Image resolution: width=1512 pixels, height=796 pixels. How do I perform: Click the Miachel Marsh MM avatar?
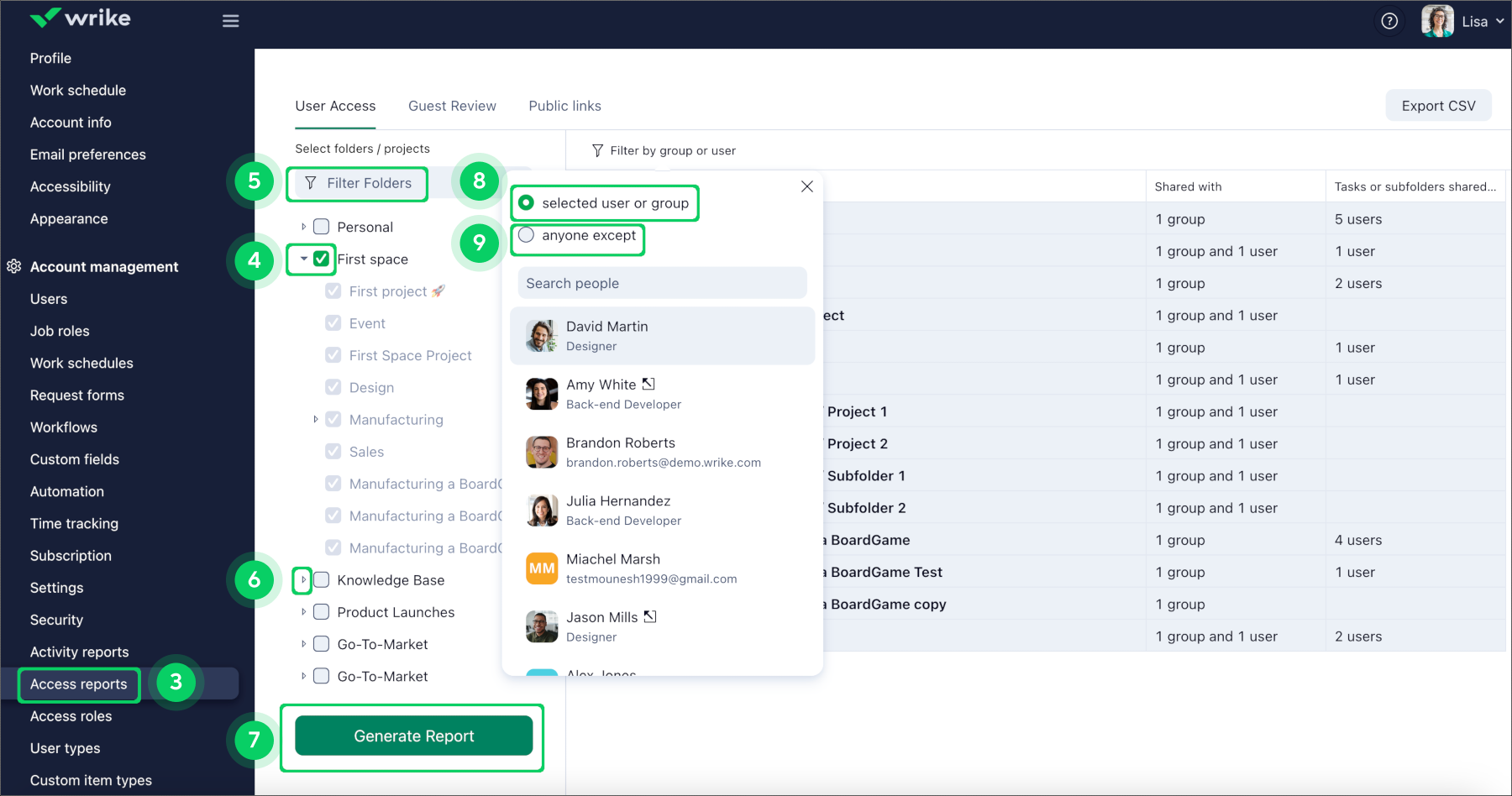[542, 568]
